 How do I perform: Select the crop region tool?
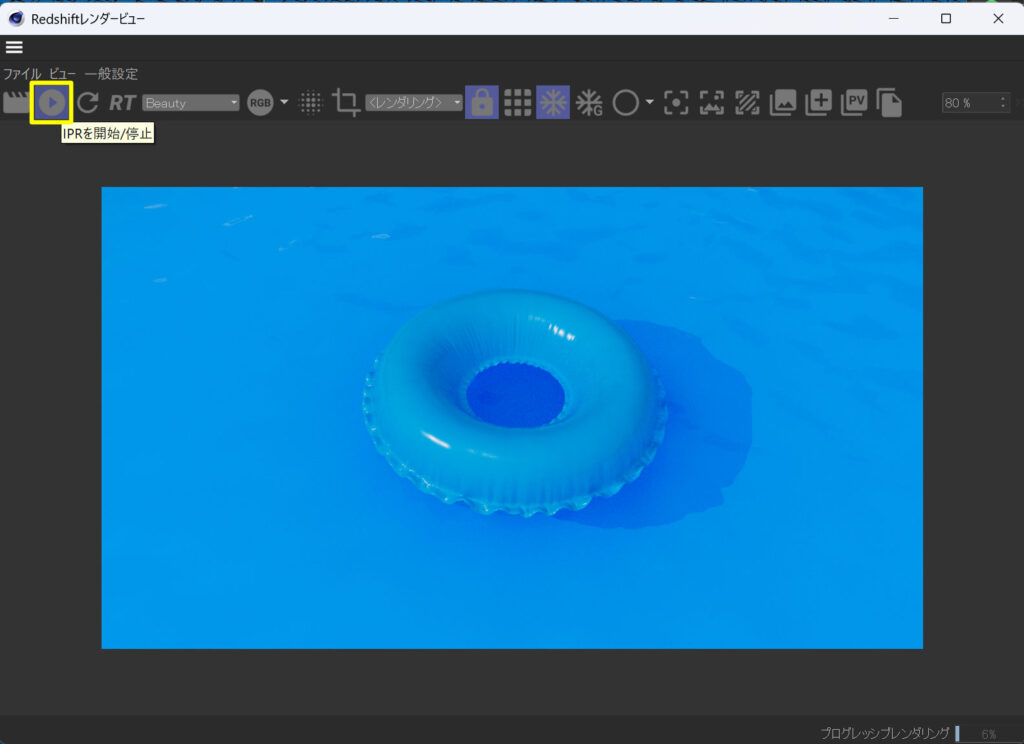pyautogui.click(x=346, y=103)
